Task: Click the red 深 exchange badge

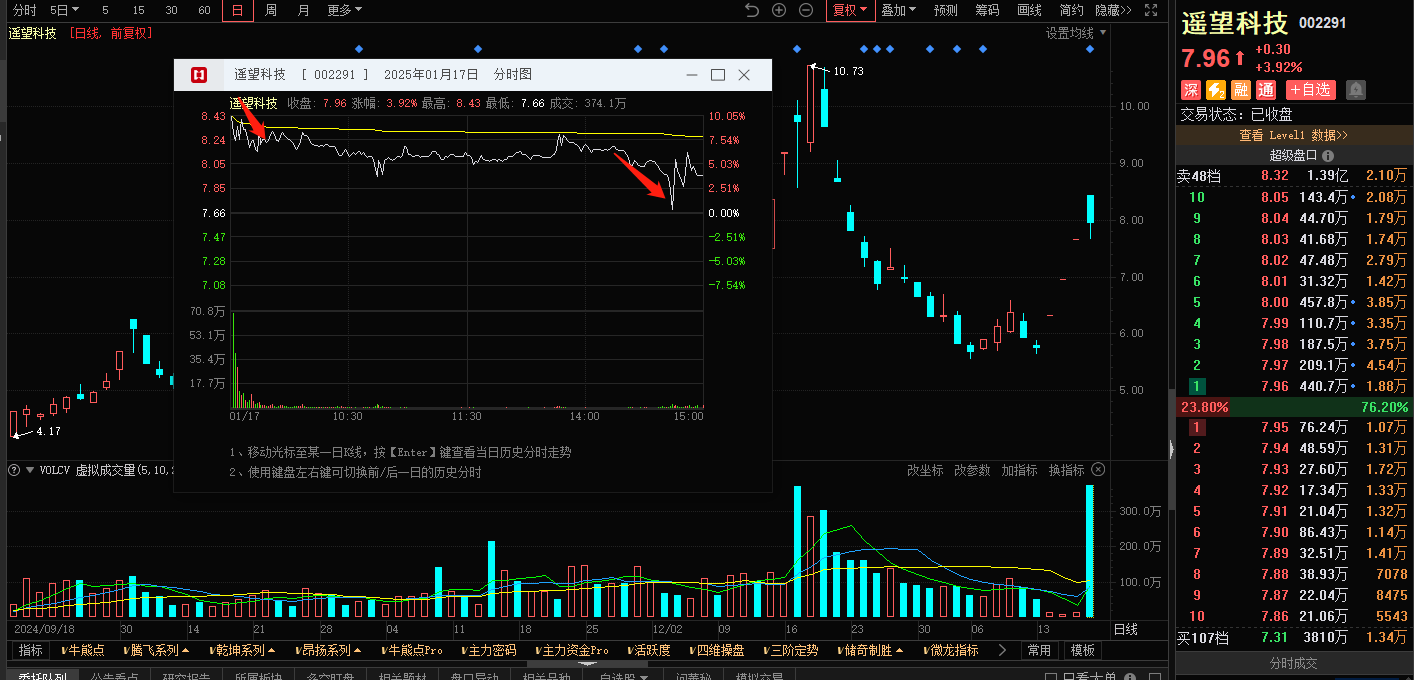Action: tap(1190, 90)
